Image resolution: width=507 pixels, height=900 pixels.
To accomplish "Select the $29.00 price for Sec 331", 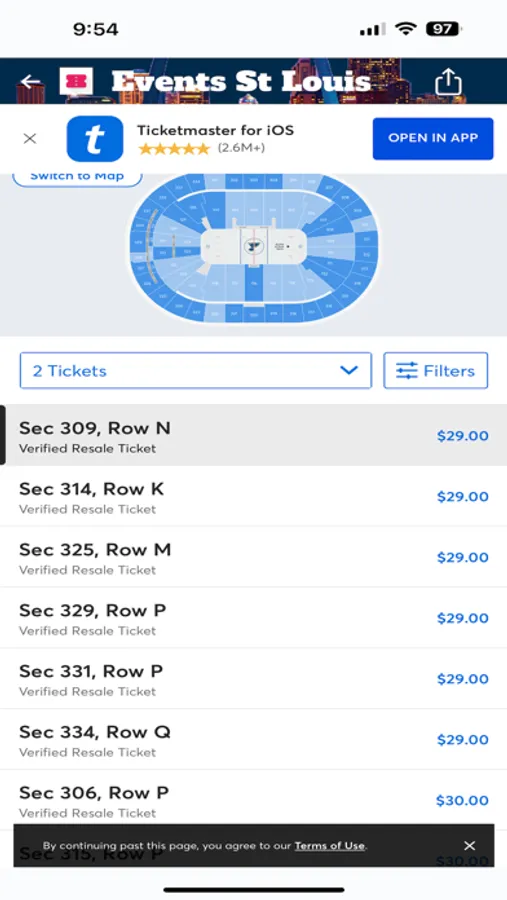I will pos(462,679).
